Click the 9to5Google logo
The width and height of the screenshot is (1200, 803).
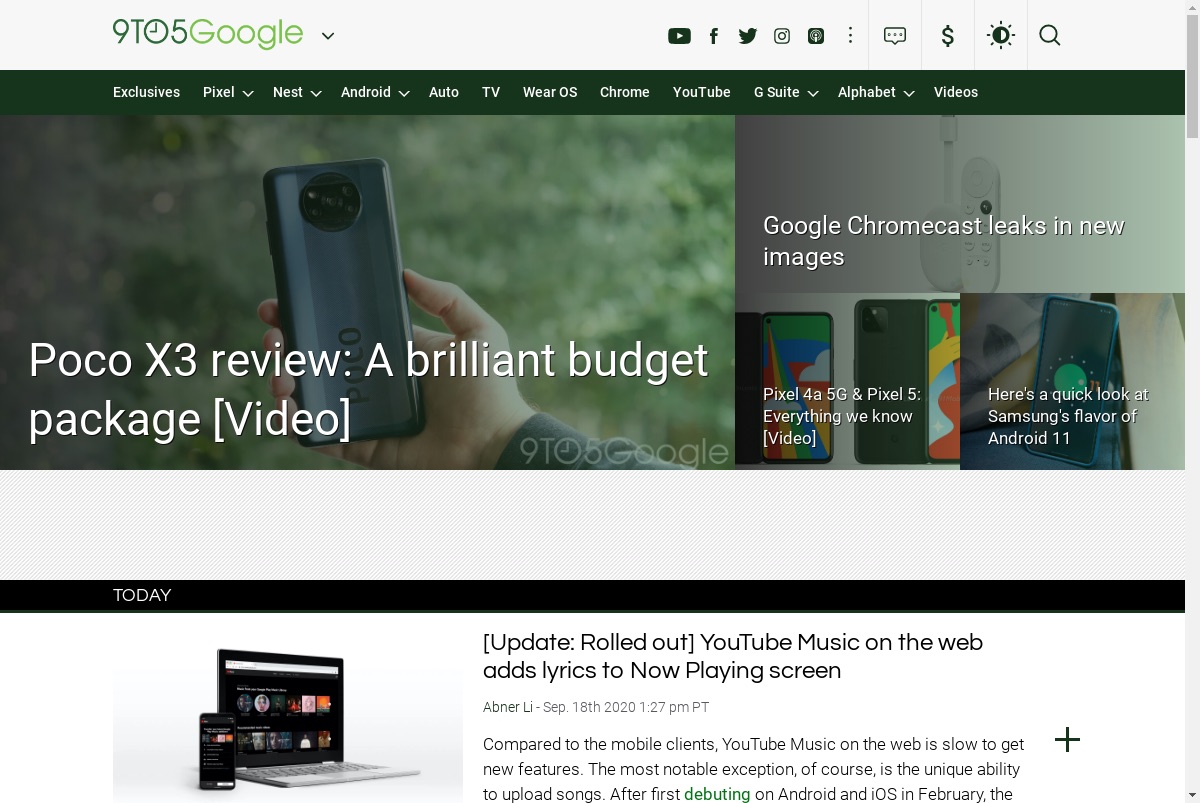(x=208, y=34)
